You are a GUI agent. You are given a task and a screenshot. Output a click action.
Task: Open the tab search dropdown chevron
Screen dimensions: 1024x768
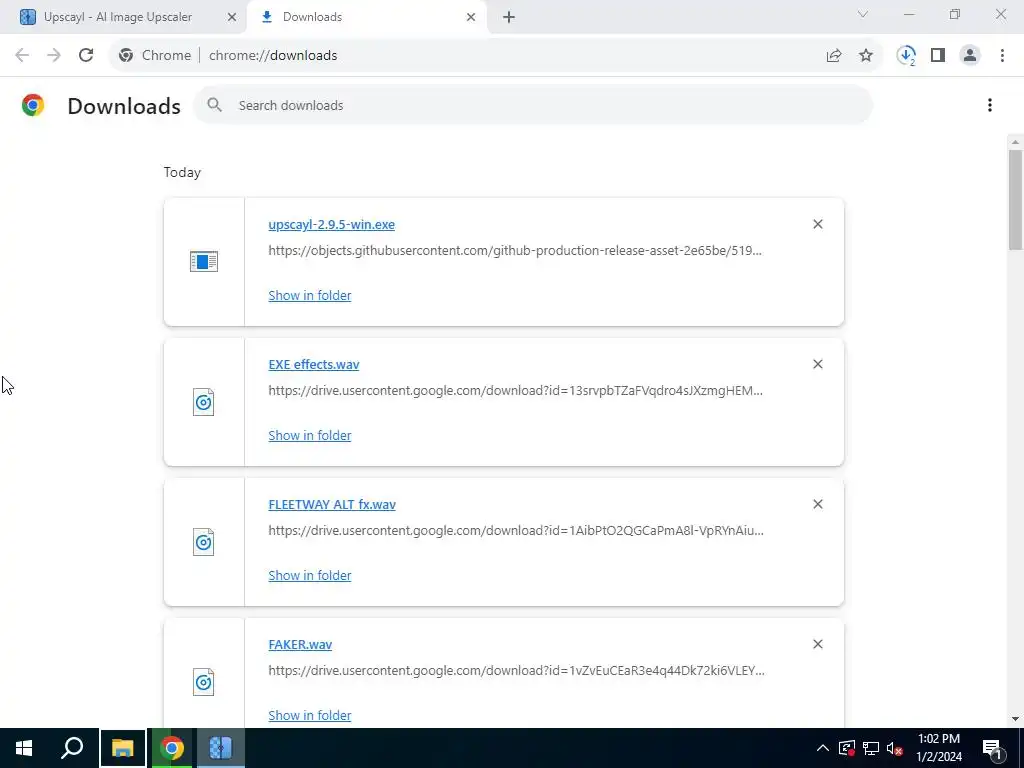tap(863, 14)
